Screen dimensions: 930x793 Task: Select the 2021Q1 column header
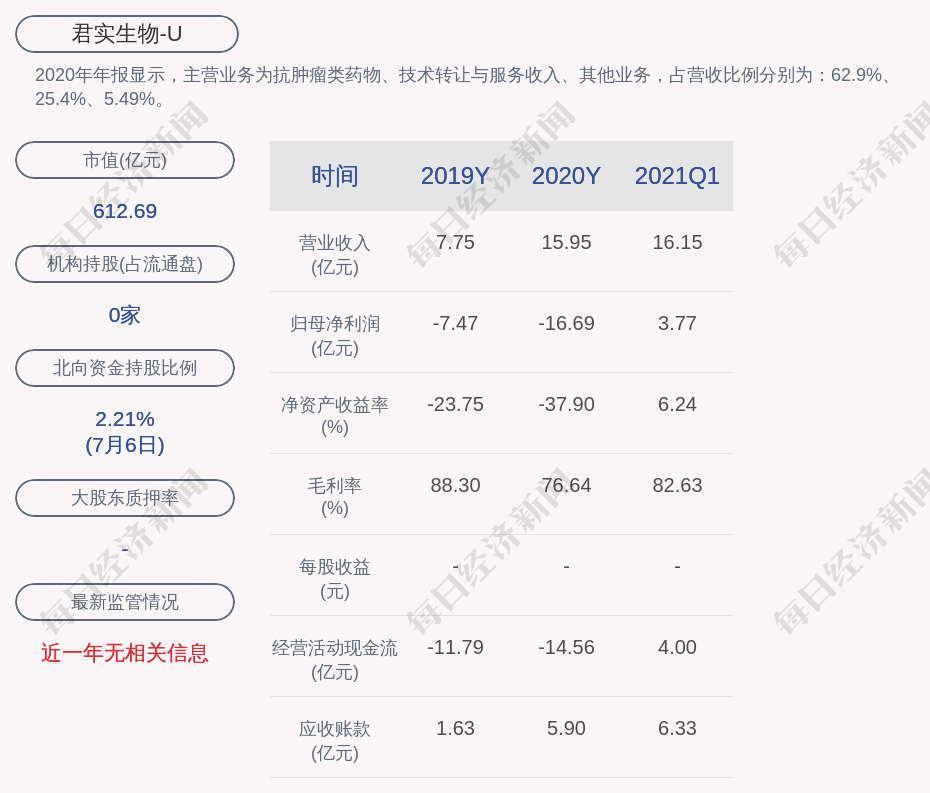(677, 176)
